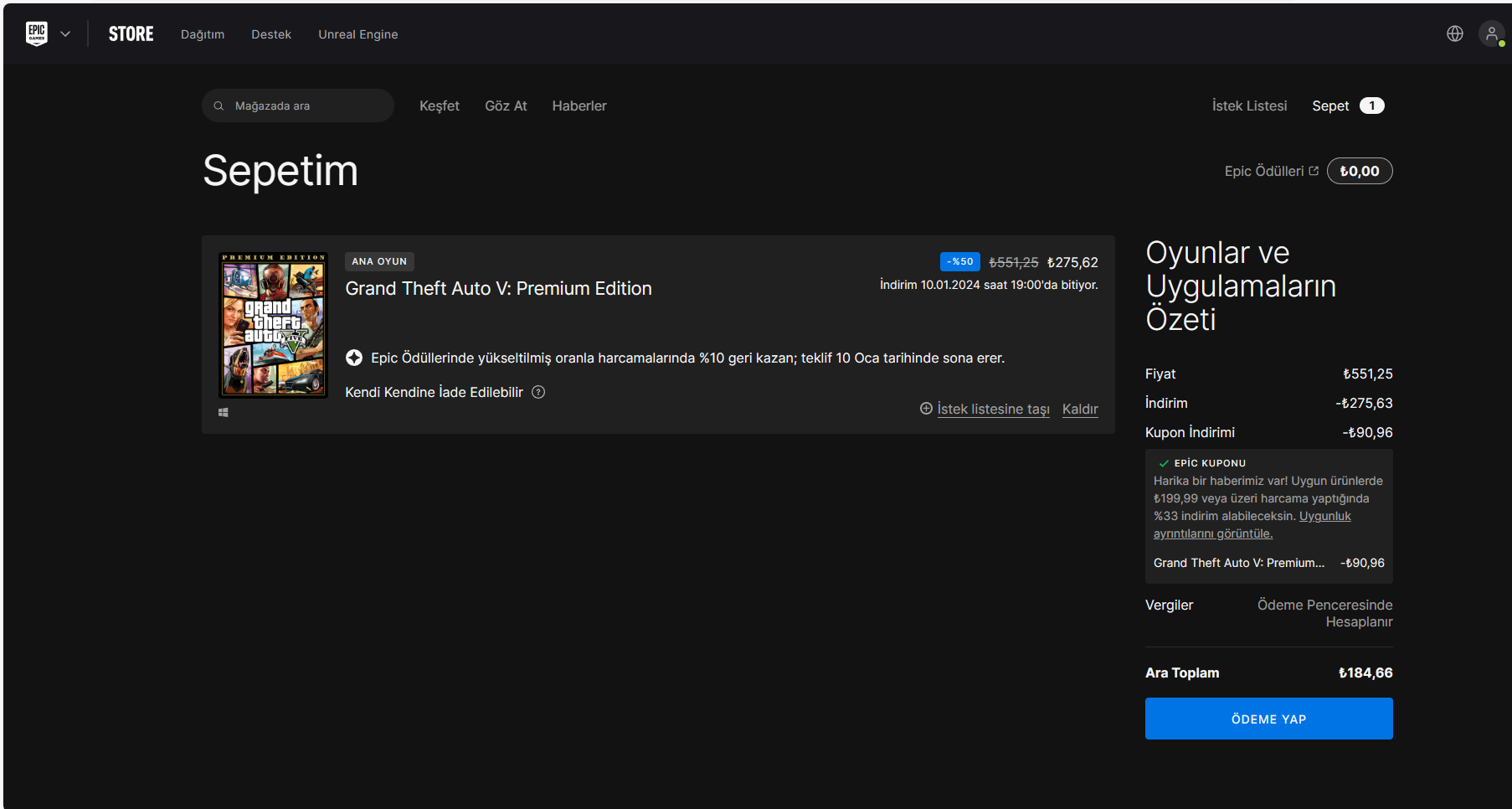Screen dimensions: 1512x809
Task: Open the Dağıtım menu
Action: [x=203, y=34]
